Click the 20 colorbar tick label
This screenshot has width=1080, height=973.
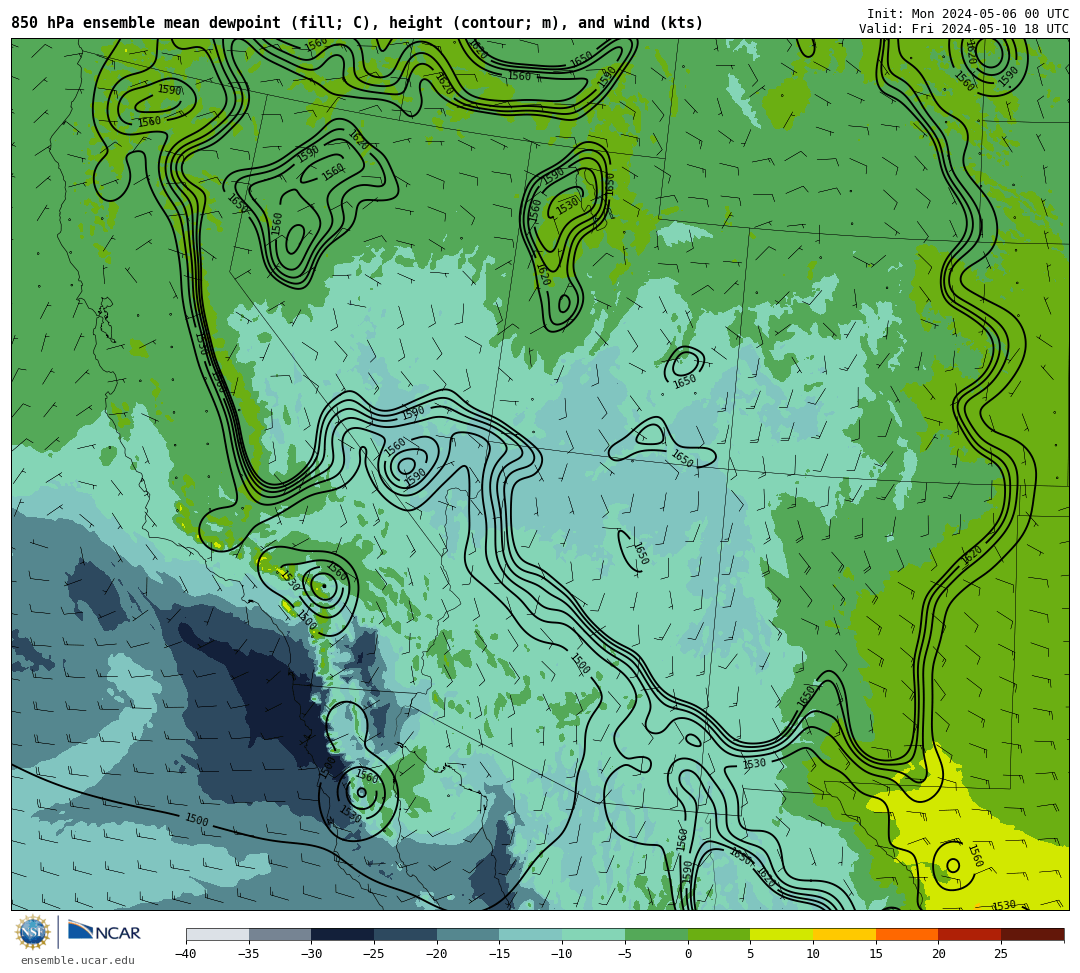(938, 954)
